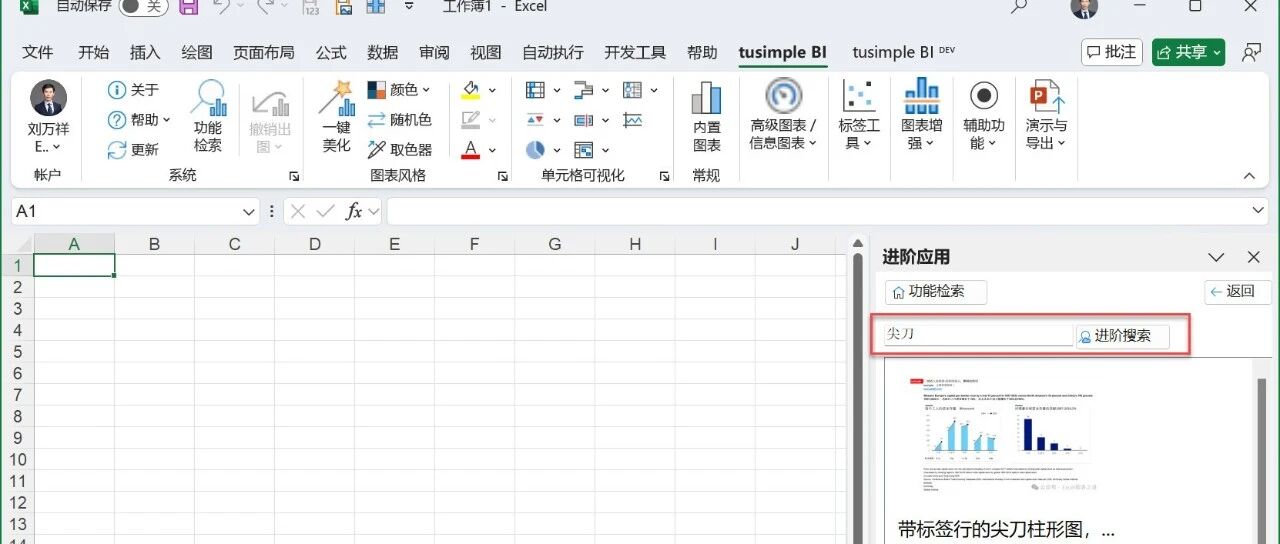The width and height of the screenshot is (1280, 544).
Task: Click the green 共享 share button
Action: coord(1188,53)
